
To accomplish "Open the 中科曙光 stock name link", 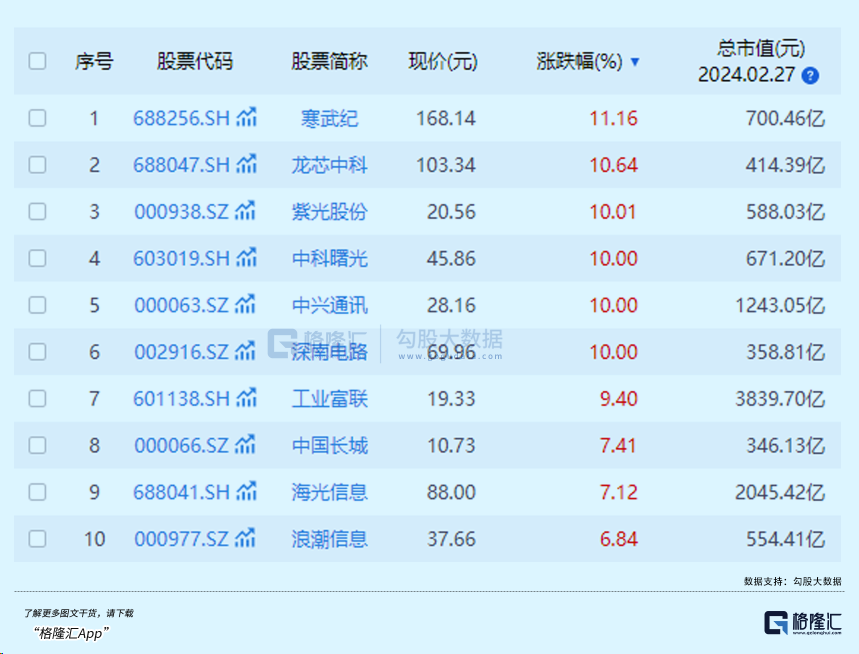I will tap(329, 259).
